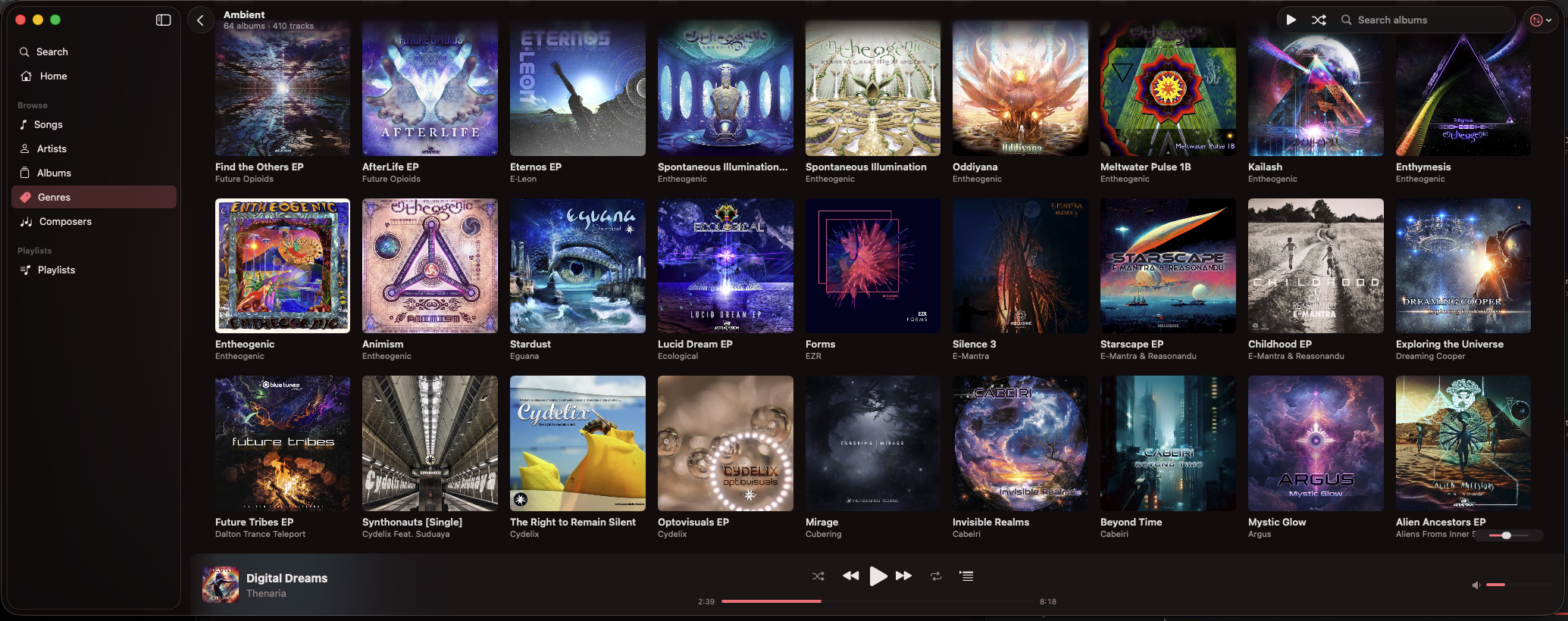Open the Starscape EP album cover
Screen dimensions: 1568x621
[x=1168, y=266]
